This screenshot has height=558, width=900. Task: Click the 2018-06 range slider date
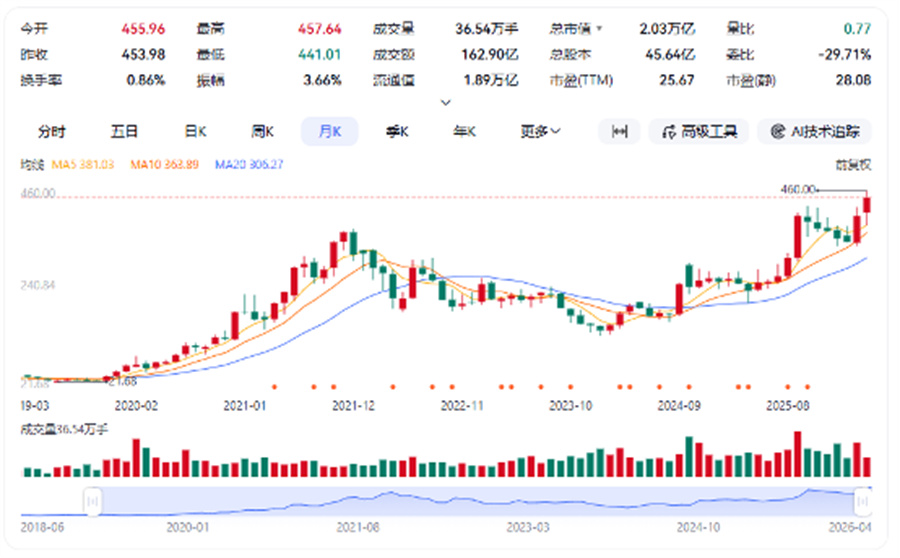[x=42, y=527]
